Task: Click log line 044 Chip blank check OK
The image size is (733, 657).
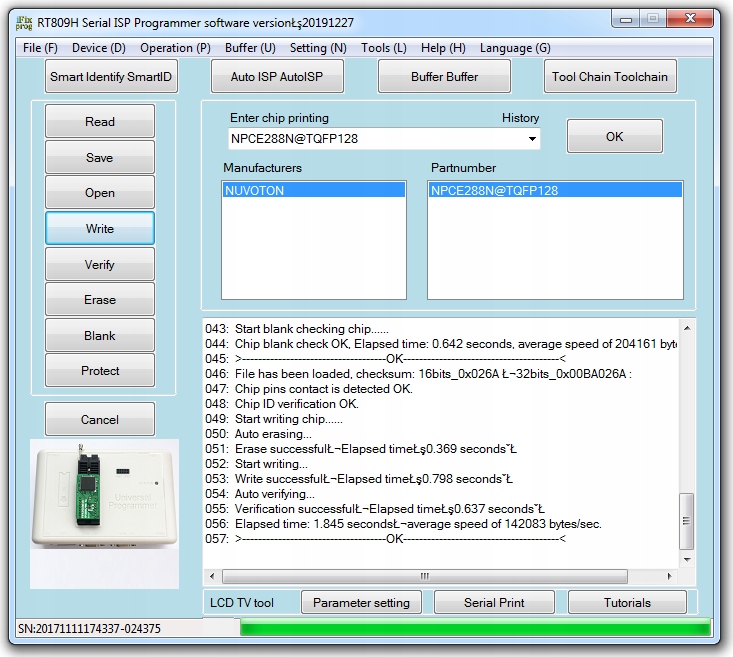Action: [x=441, y=344]
